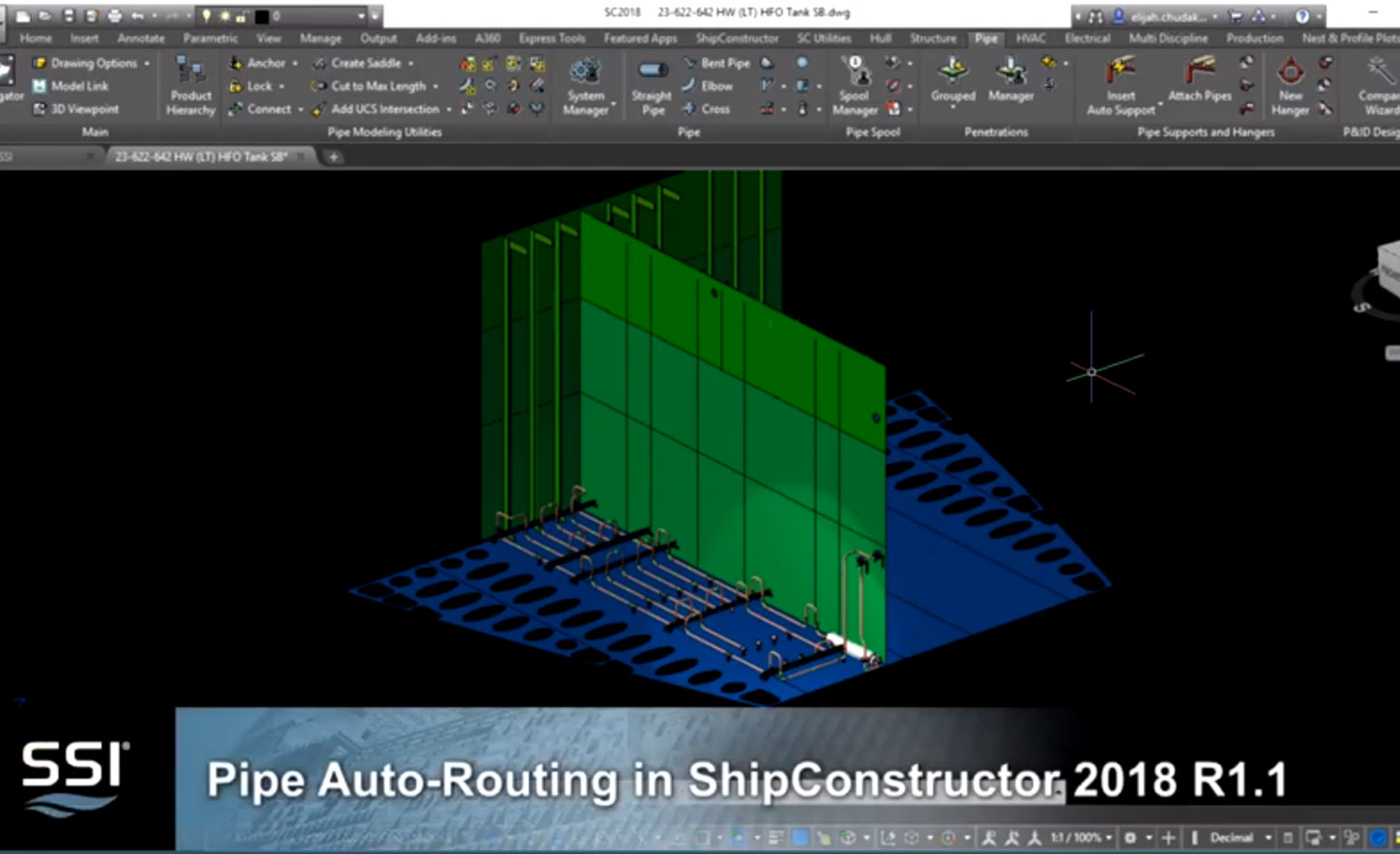Select the Attach Pipes tool
Viewport: 1400px width, 854px height.
[x=1198, y=85]
